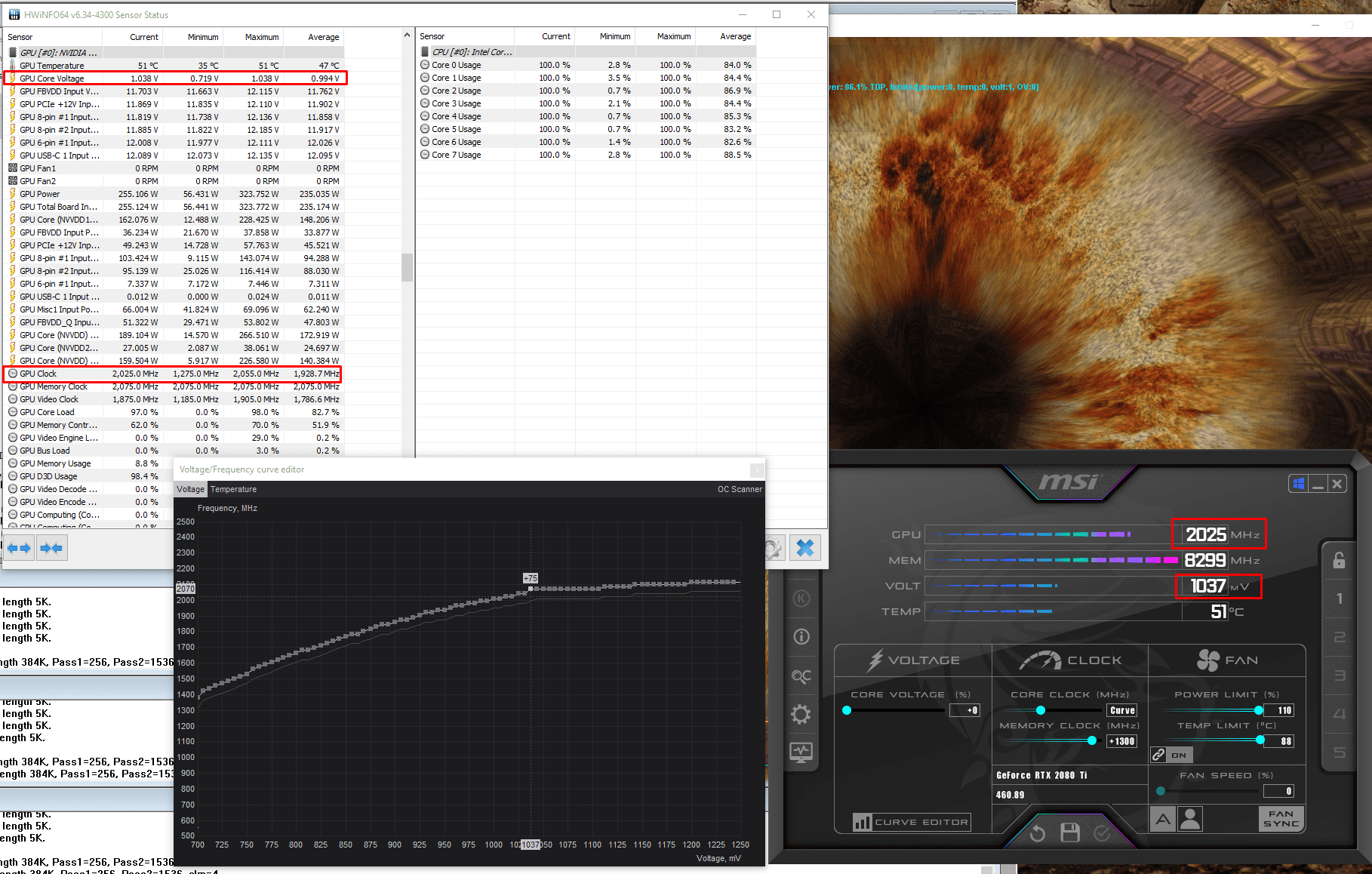Click the Power Limit slider handle
The width and height of the screenshot is (1372, 874).
[1259, 710]
